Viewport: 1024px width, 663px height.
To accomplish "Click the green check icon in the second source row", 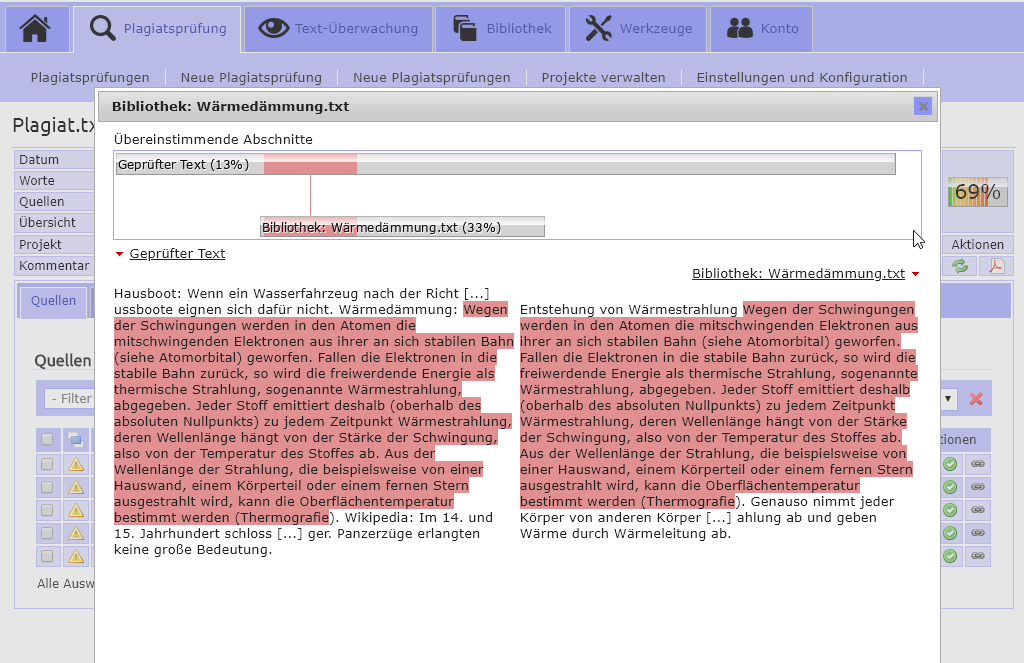I will click(950, 487).
